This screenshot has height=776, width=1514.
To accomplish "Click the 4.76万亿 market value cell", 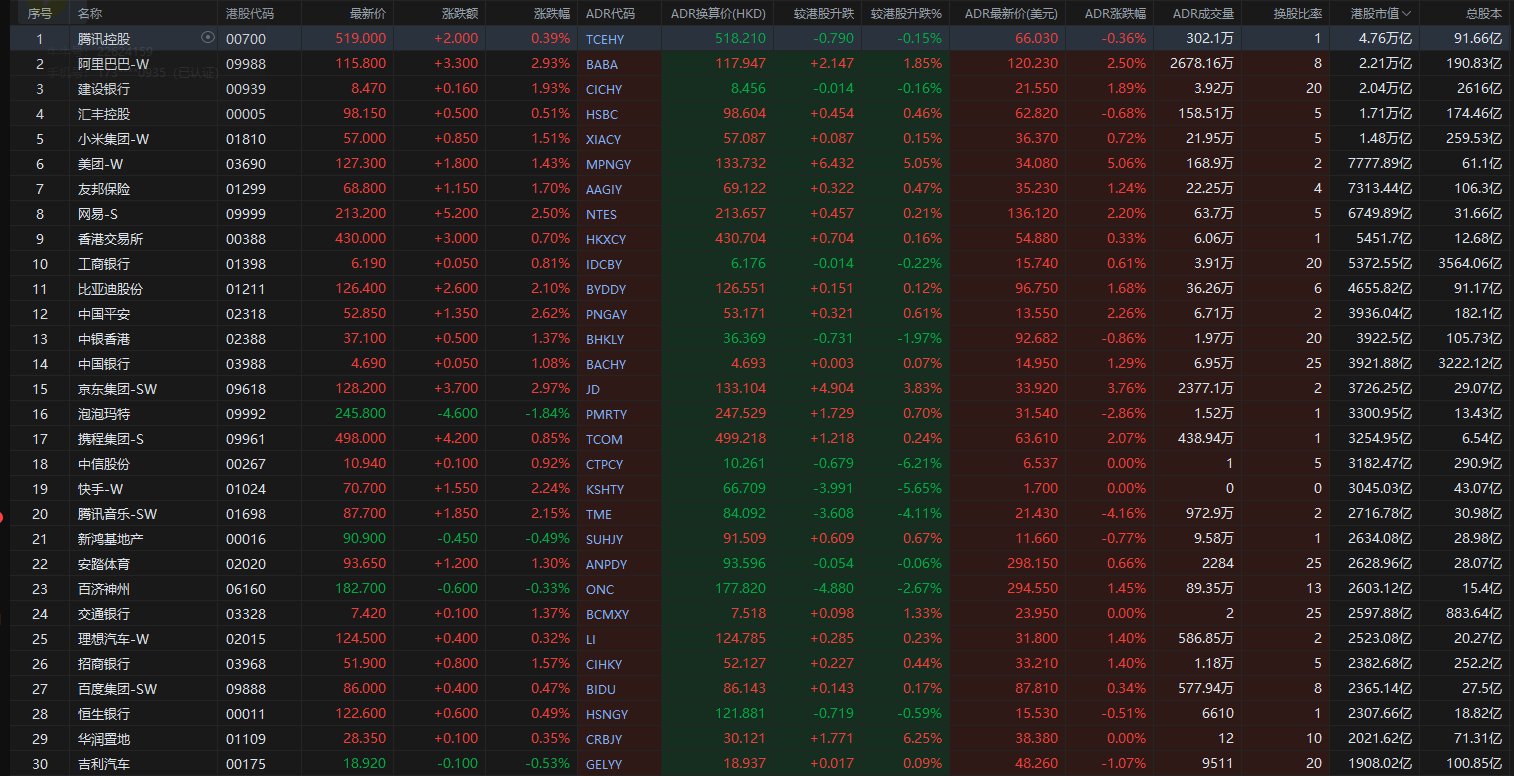I will pyautogui.click(x=1384, y=39).
